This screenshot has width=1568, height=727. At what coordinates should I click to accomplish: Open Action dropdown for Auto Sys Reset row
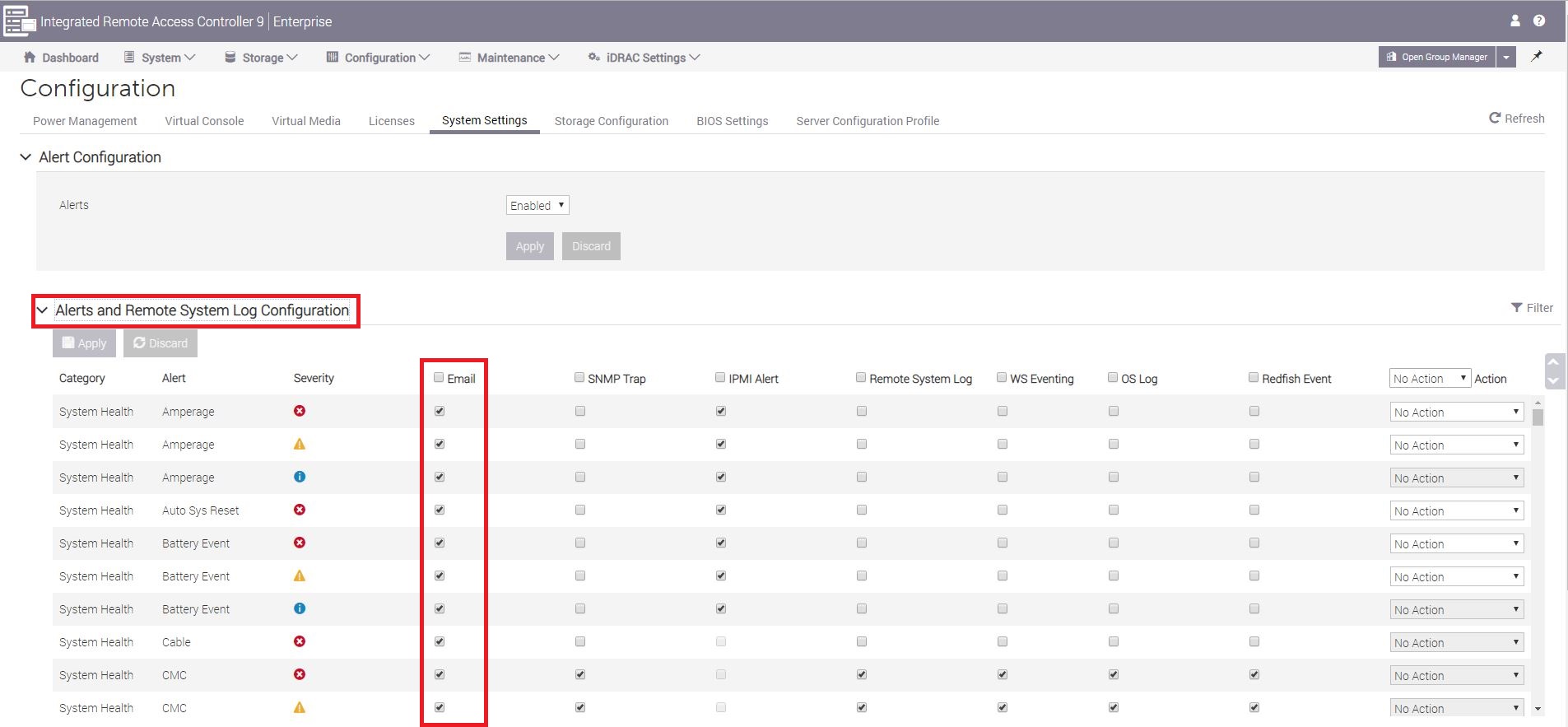[x=1457, y=510]
